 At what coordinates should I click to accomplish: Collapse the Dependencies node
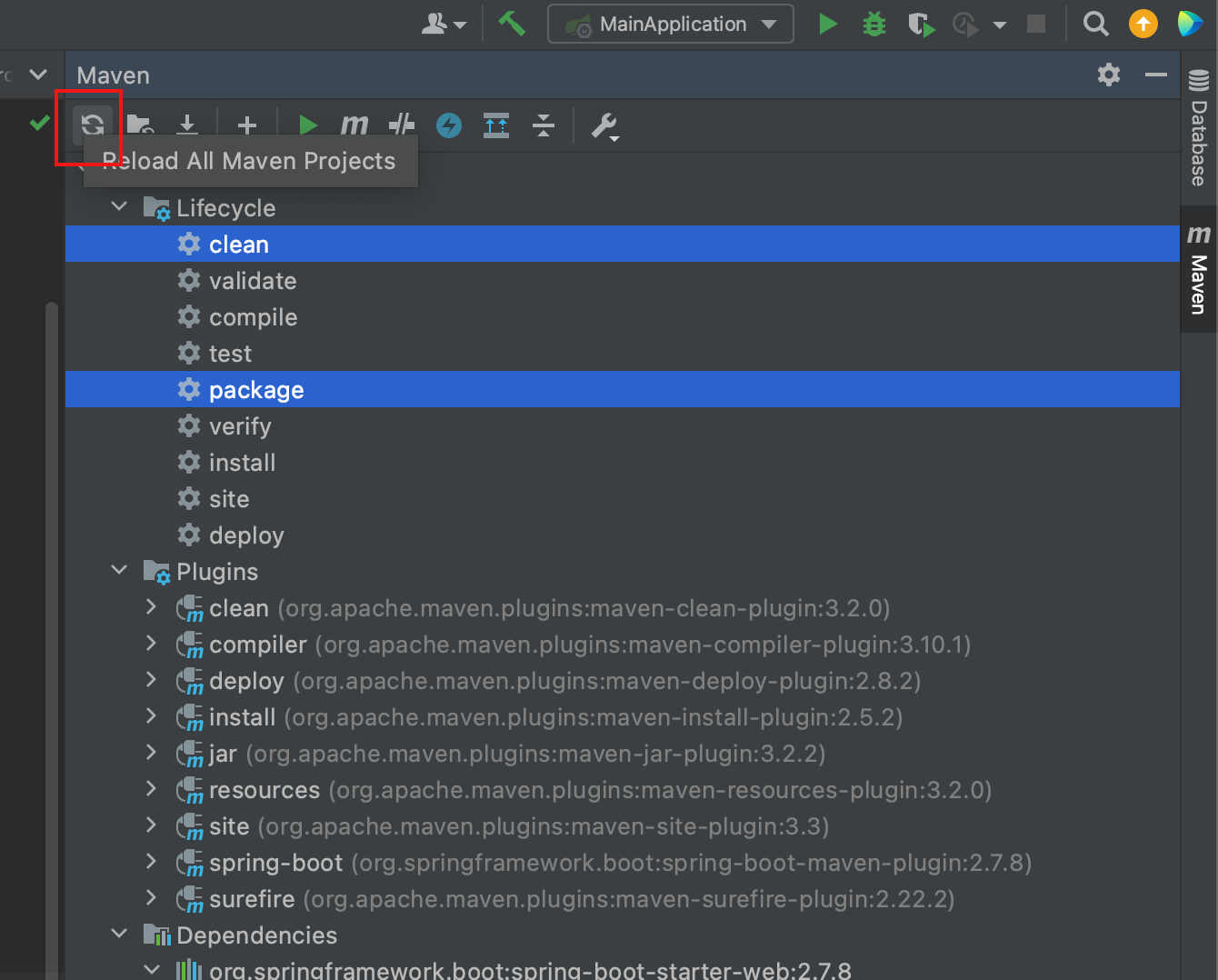pos(119,934)
